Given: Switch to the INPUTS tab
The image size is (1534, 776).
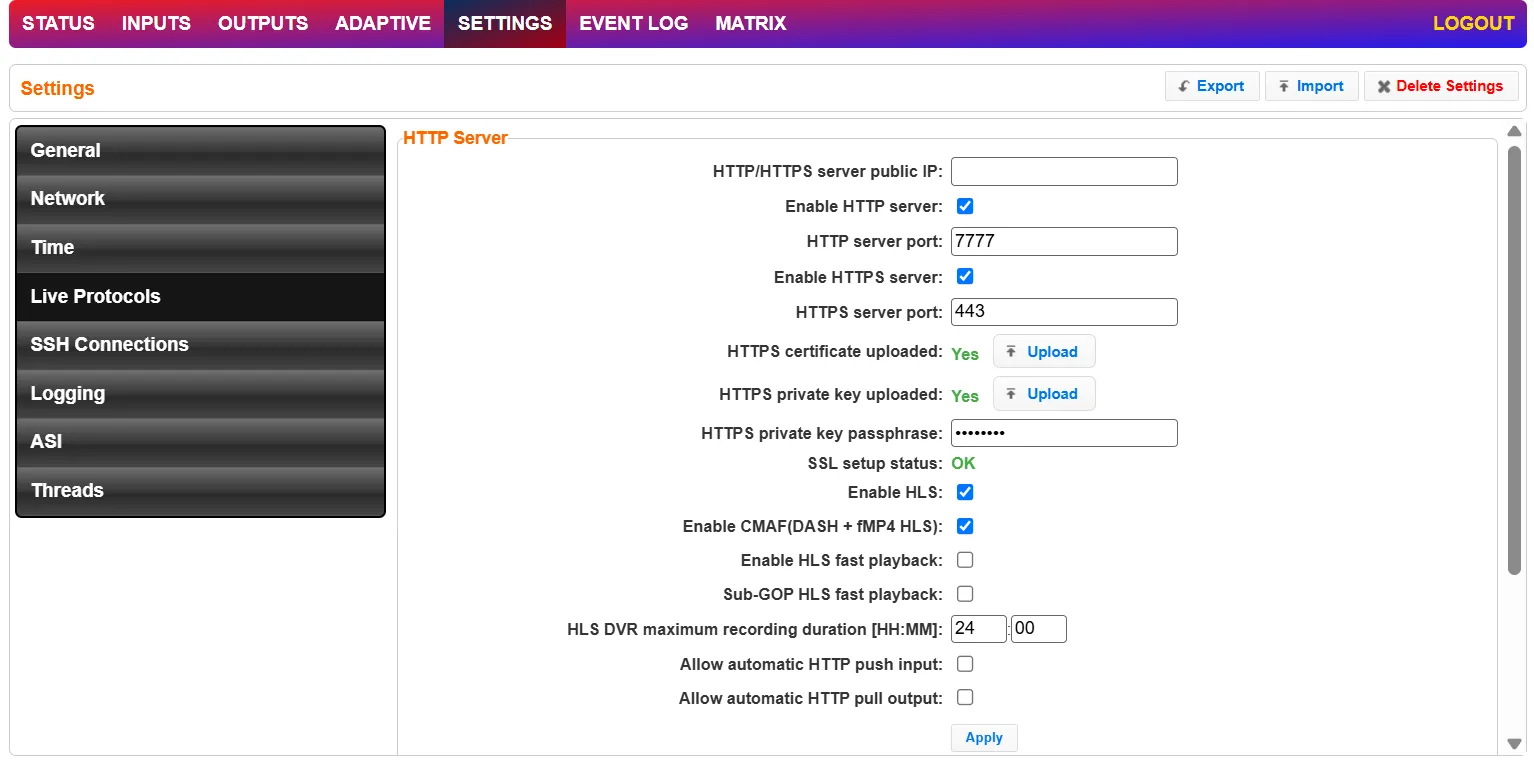Looking at the screenshot, I should click(156, 23).
